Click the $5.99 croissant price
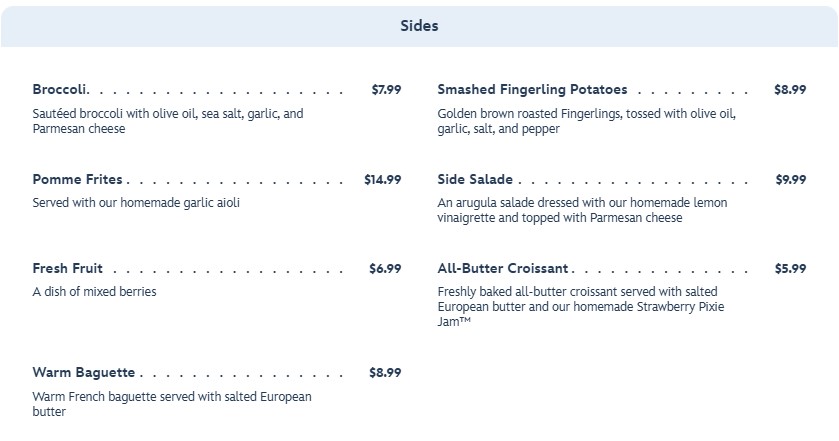Viewport: 839px width, 441px height. click(790, 269)
